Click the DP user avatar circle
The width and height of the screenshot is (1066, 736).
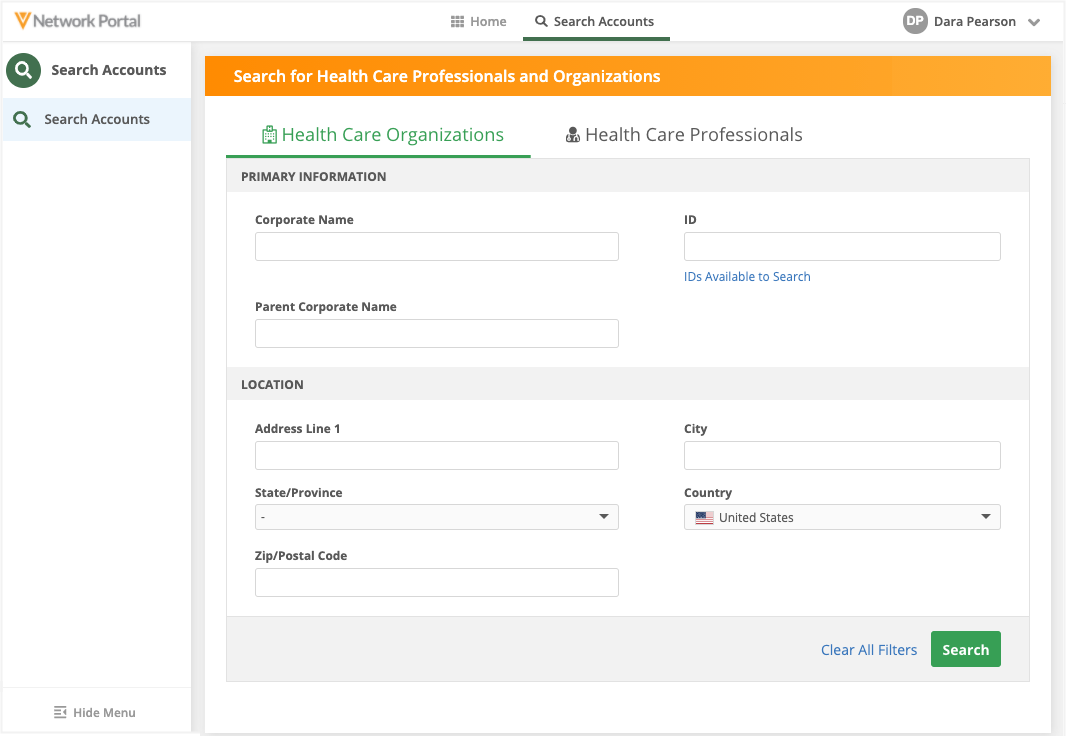(915, 21)
